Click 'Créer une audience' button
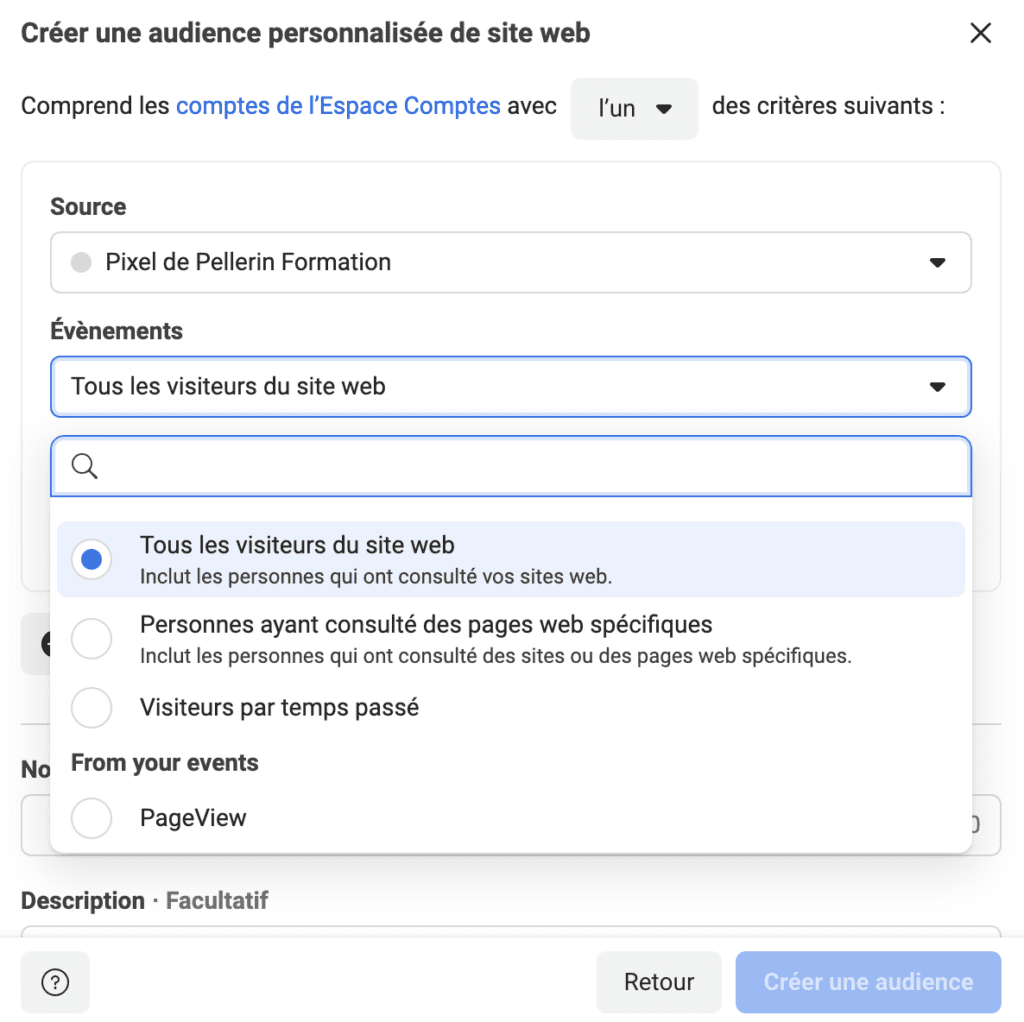Viewport: 1024px width, 1022px height. [868, 982]
